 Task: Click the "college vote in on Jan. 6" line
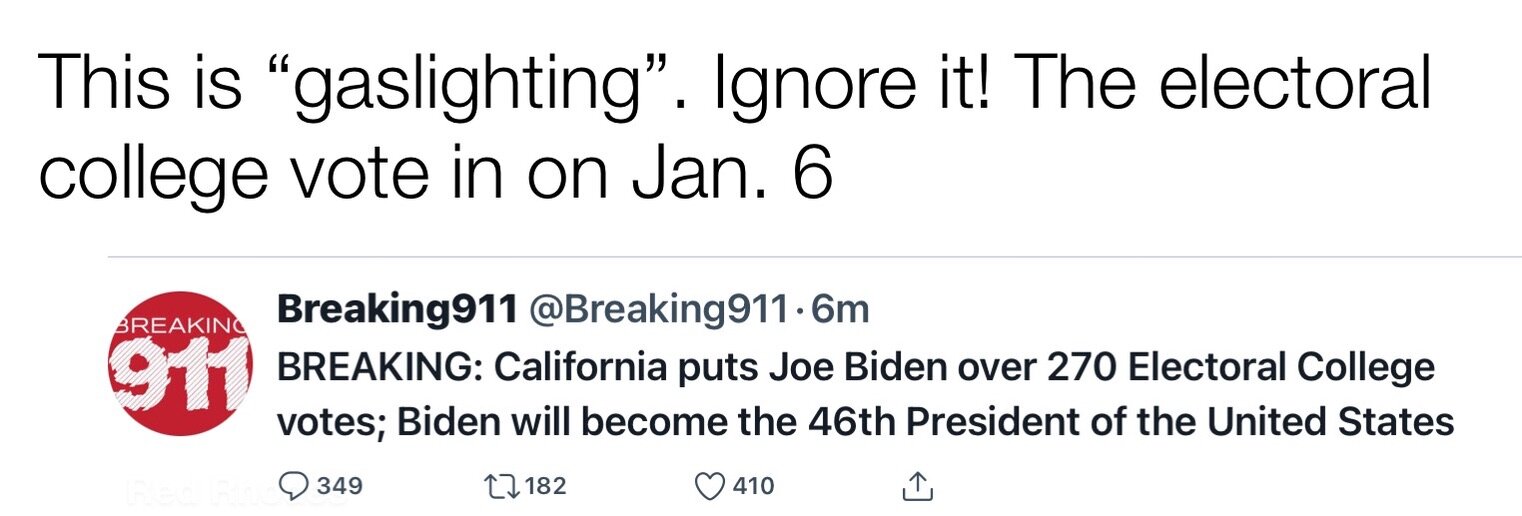(435, 170)
